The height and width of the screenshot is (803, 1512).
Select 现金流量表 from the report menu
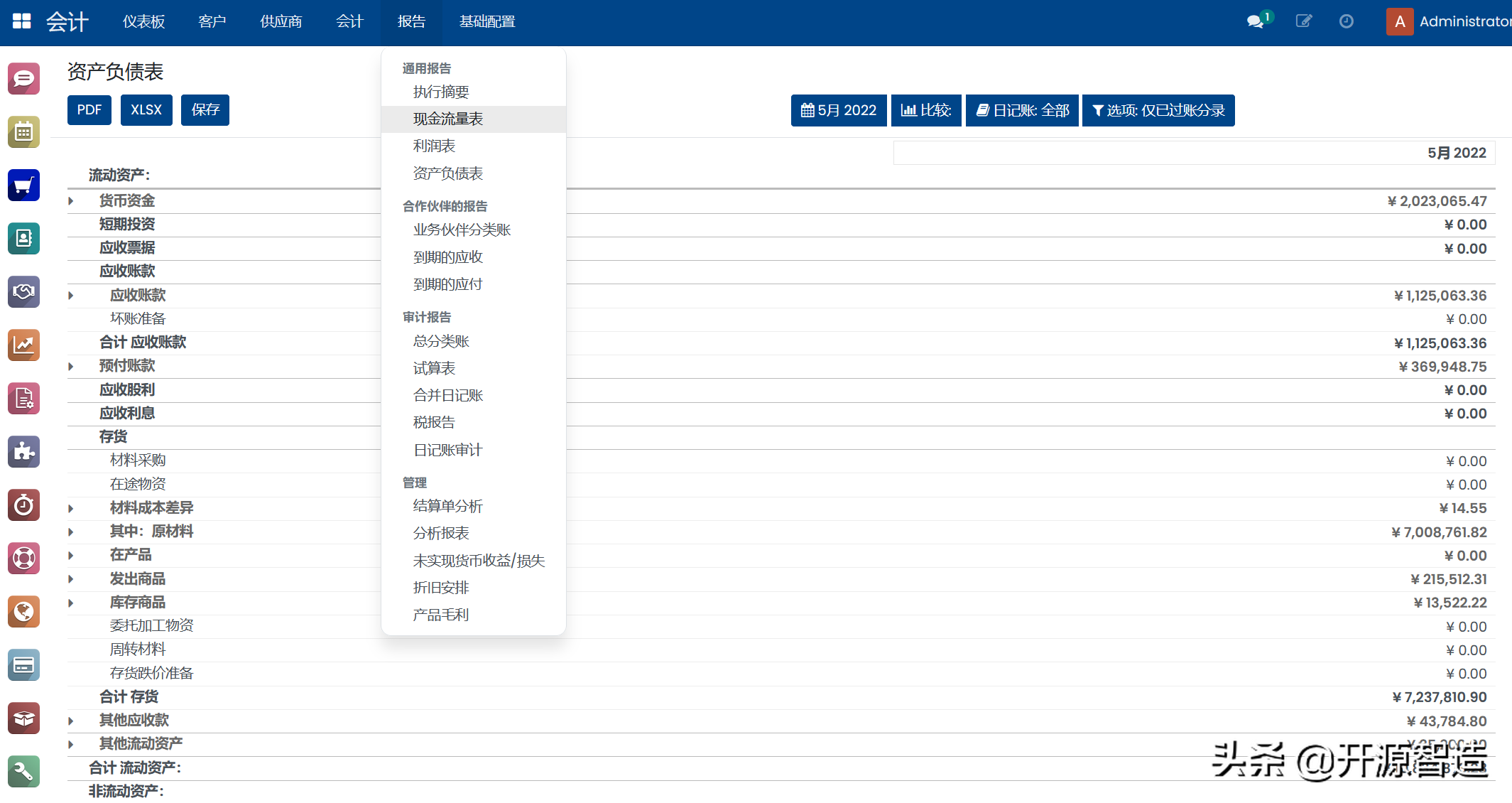tap(447, 119)
